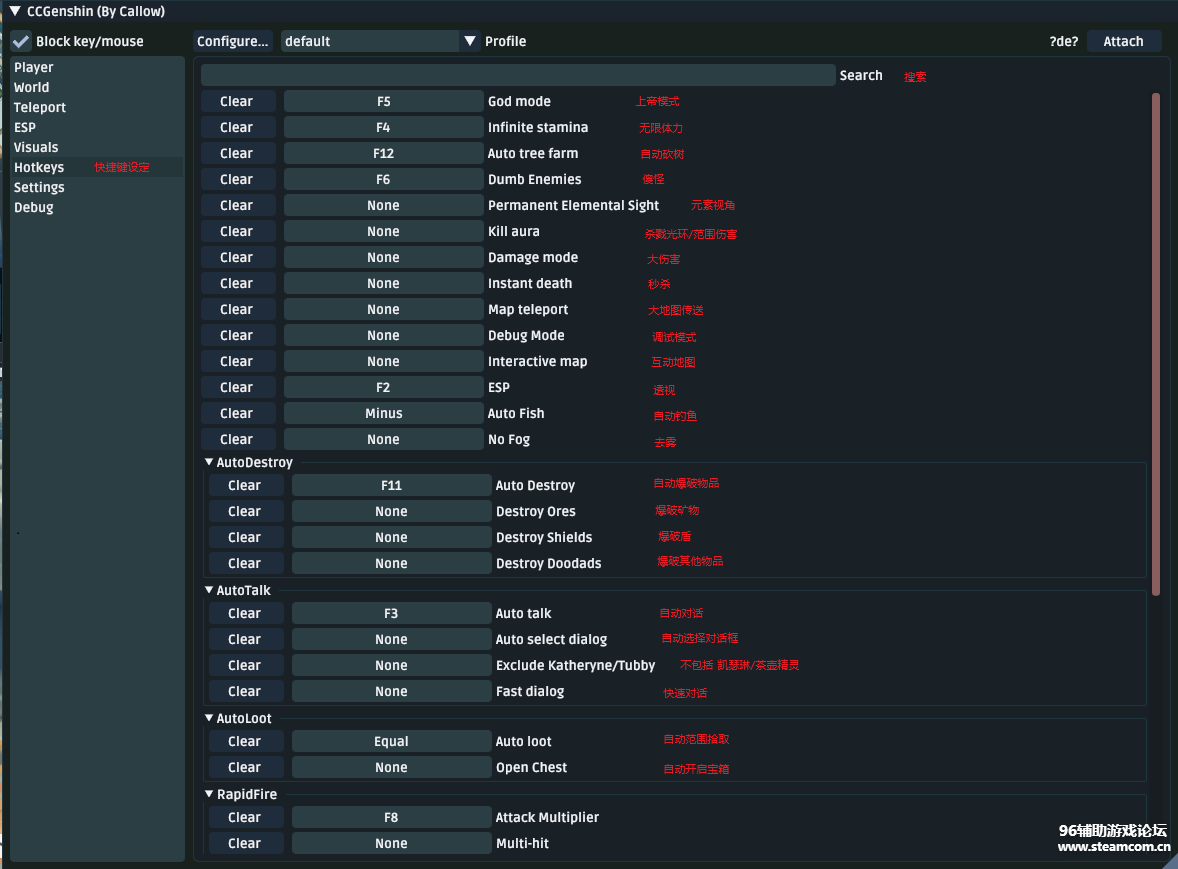This screenshot has width=1178, height=869.
Task: Collapse the RapidFire section
Action: click(209, 795)
